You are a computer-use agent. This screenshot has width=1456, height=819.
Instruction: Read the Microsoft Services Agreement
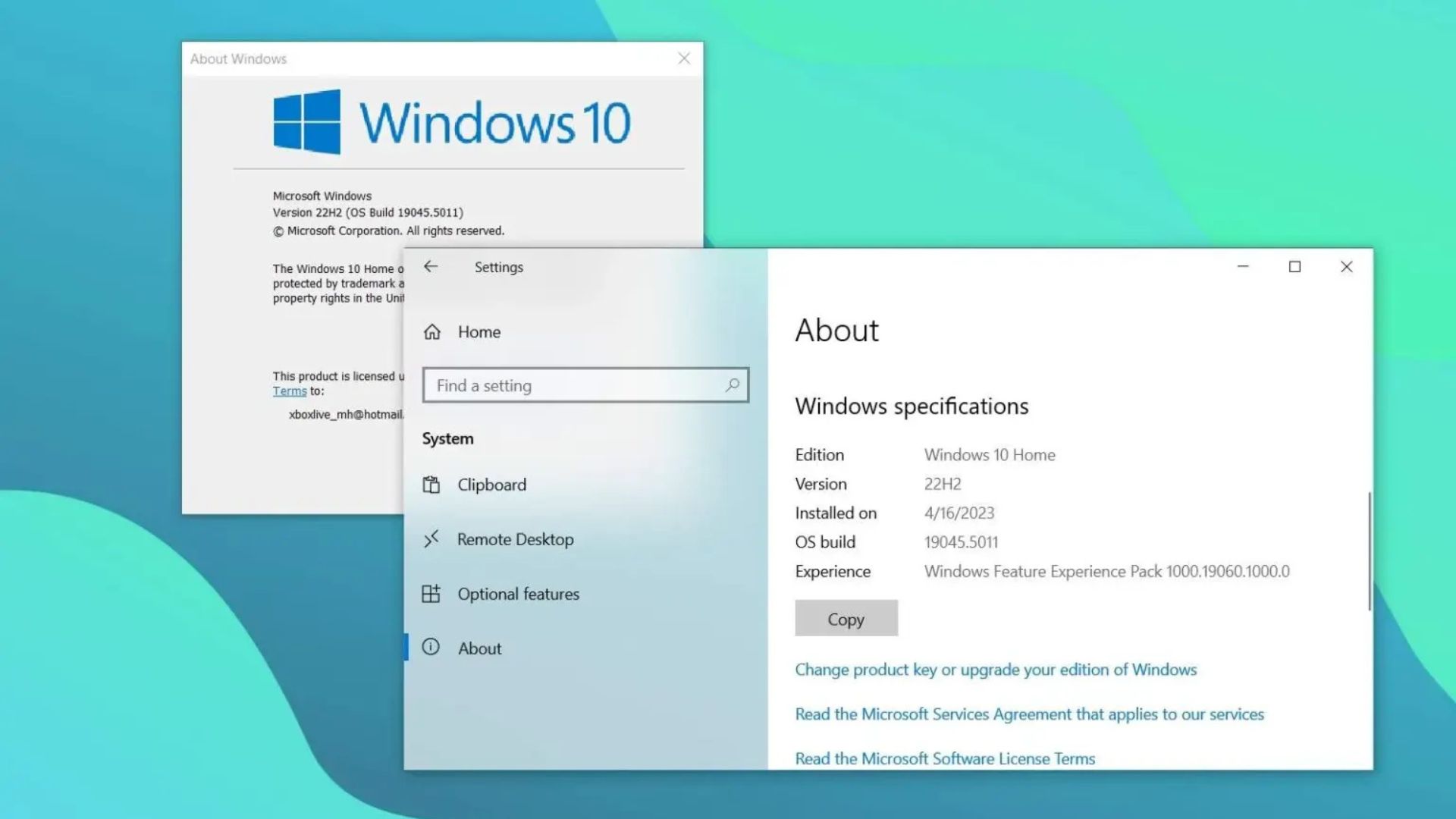click(1029, 714)
